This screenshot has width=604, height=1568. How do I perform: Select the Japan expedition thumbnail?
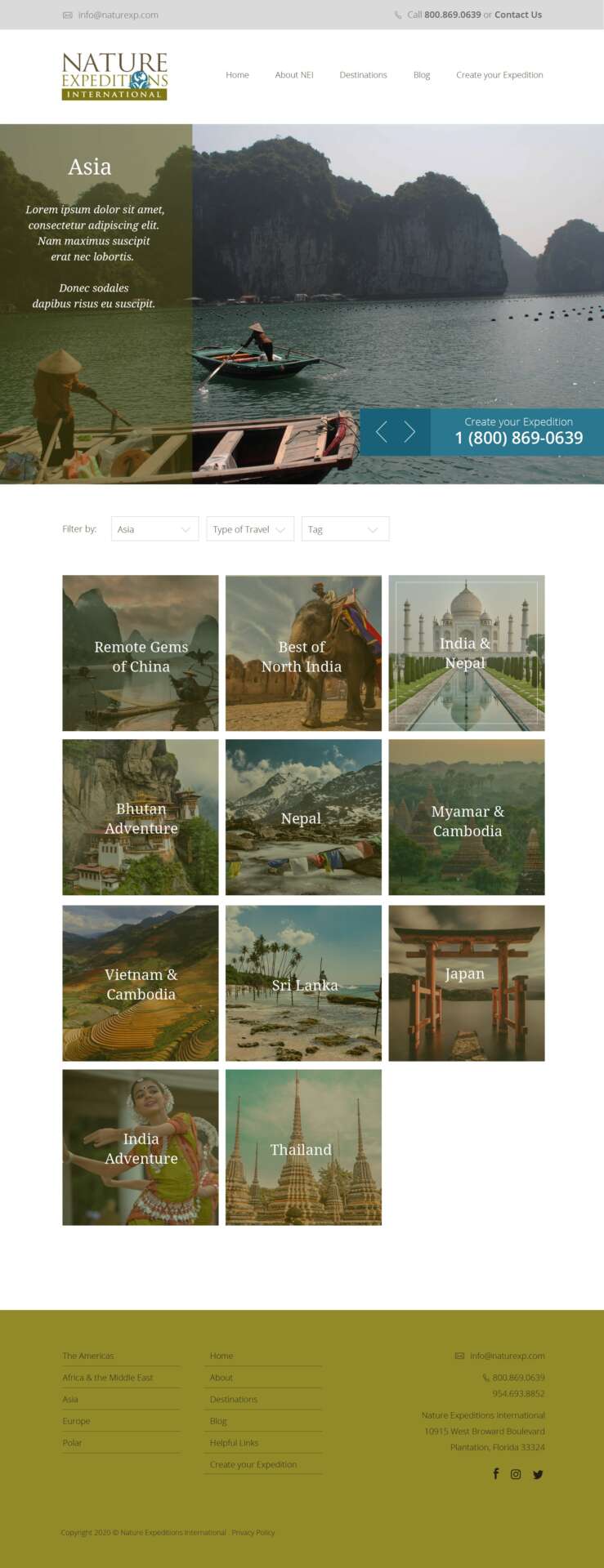[x=466, y=982]
